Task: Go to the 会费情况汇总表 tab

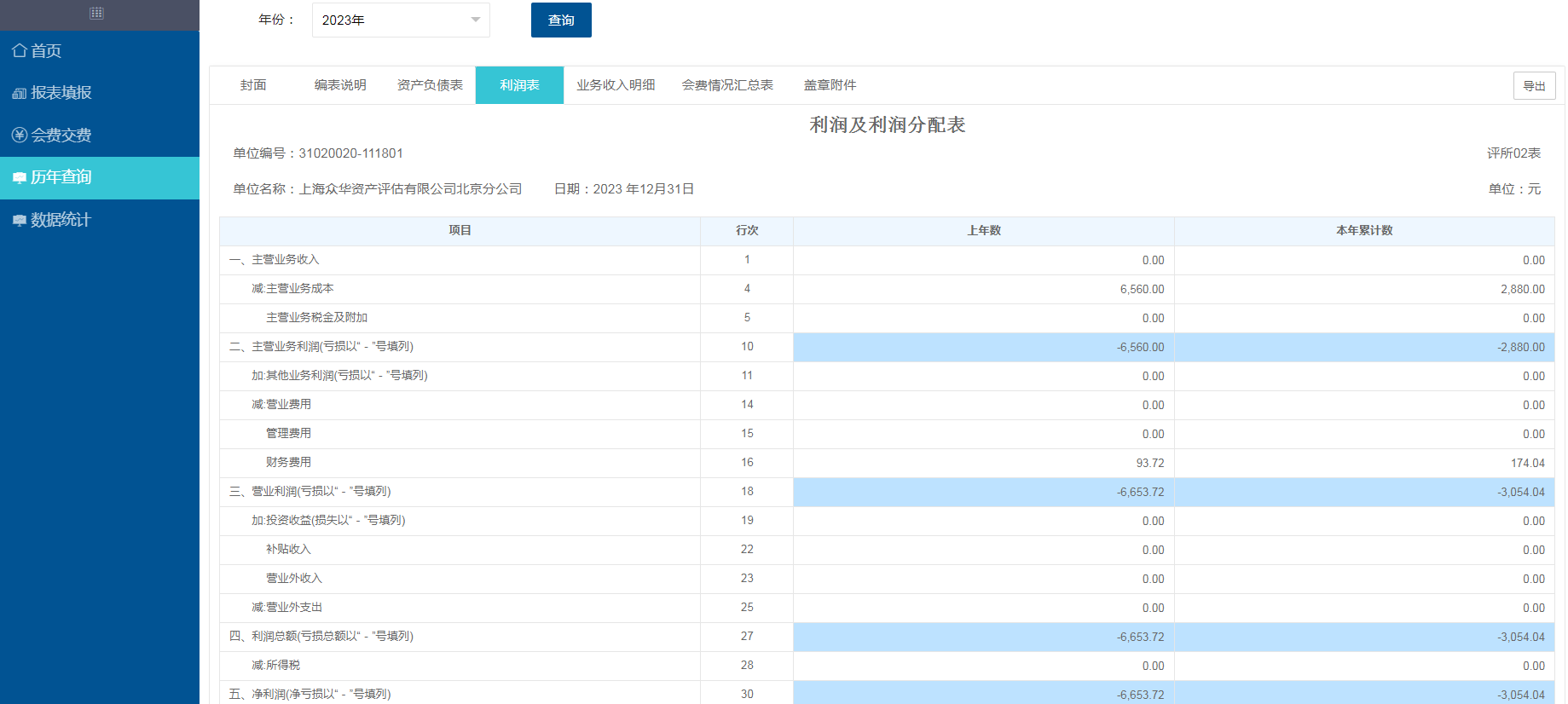Action: (727, 85)
